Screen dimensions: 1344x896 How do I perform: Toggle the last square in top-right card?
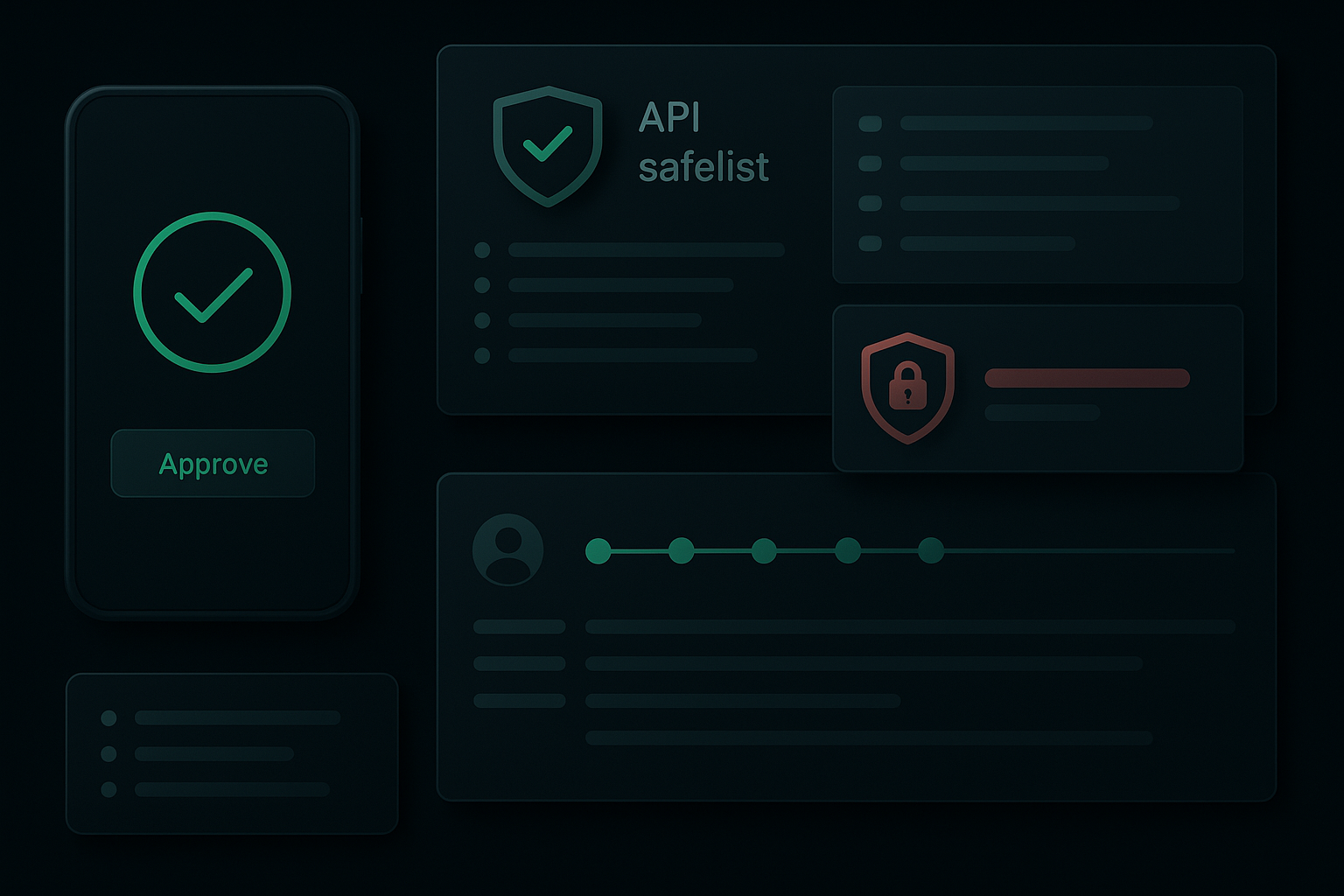coord(870,243)
